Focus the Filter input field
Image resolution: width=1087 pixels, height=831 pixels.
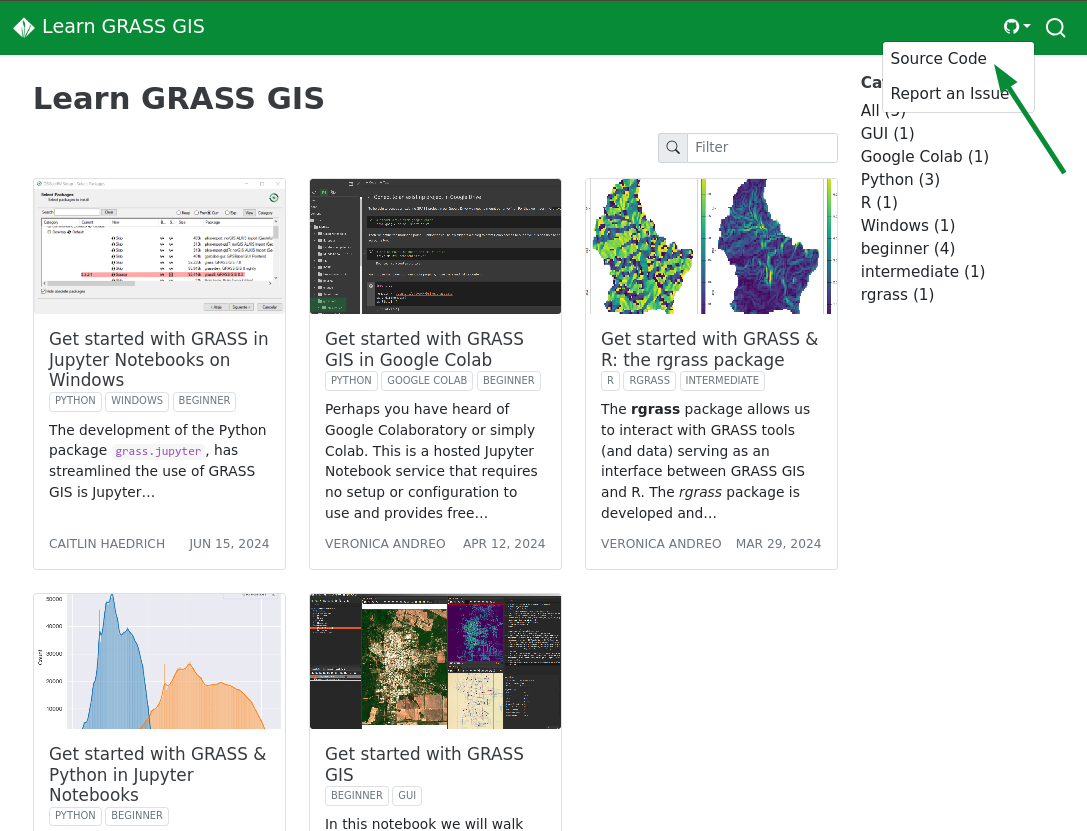click(762, 148)
